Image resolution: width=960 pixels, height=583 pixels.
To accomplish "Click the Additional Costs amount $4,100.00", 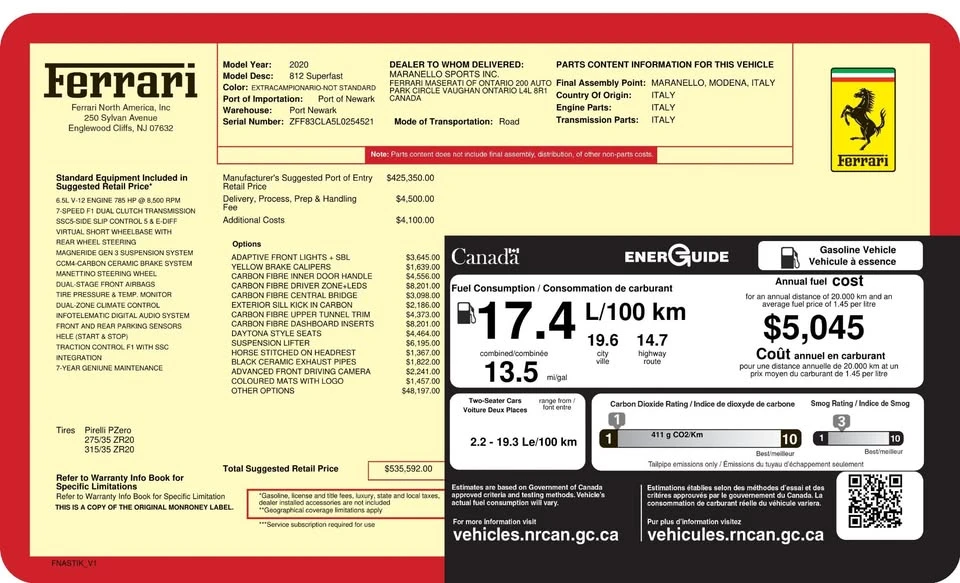I will pos(415,220).
